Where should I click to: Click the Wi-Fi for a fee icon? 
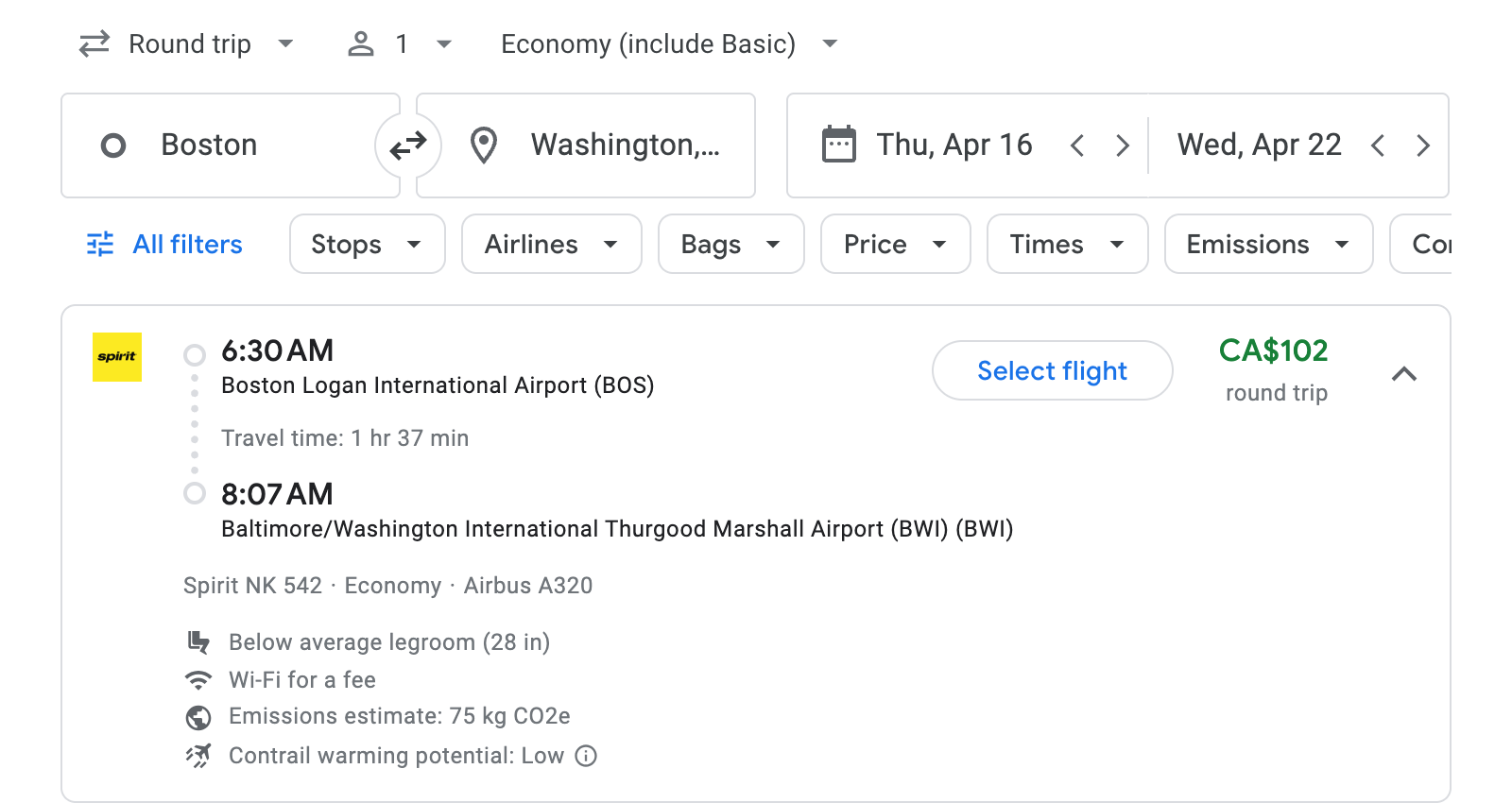pyautogui.click(x=198, y=679)
